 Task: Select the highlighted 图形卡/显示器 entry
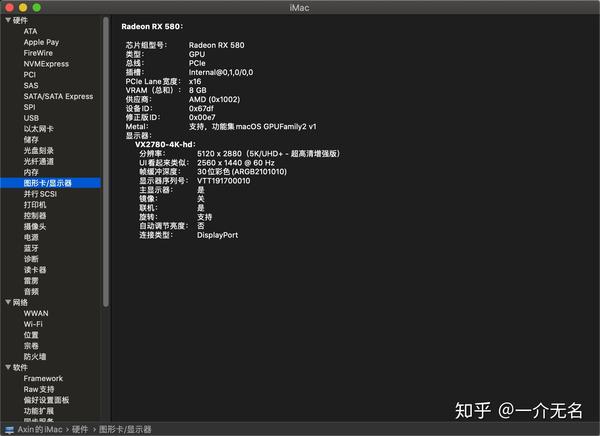click(51, 183)
